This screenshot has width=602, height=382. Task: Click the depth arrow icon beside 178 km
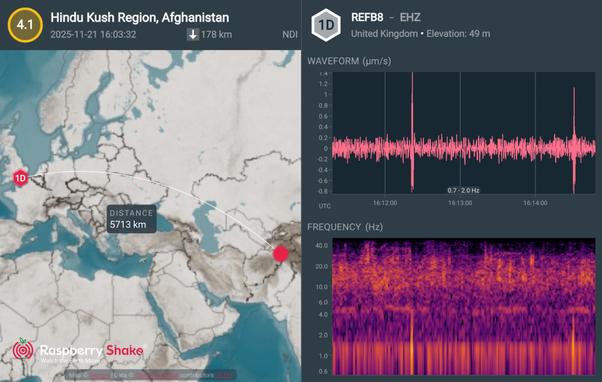(192, 35)
